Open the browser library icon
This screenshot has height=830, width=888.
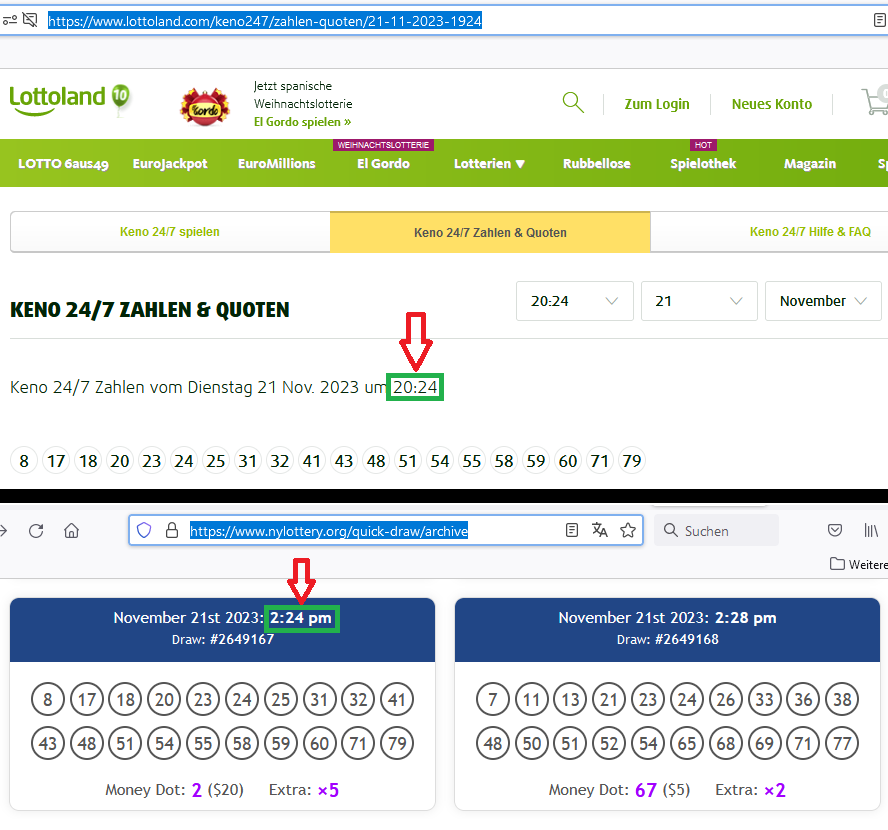tap(871, 530)
